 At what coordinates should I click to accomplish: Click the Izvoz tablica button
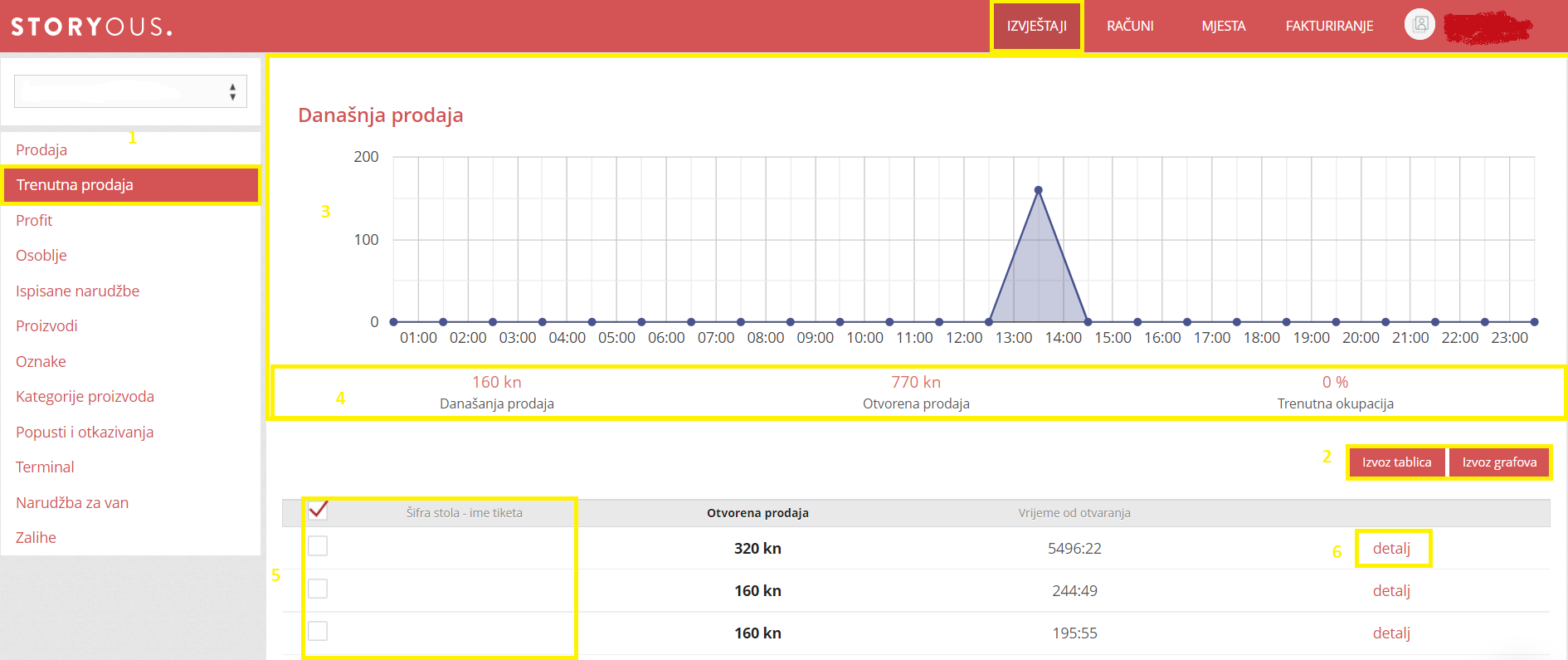[x=1397, y=462]
